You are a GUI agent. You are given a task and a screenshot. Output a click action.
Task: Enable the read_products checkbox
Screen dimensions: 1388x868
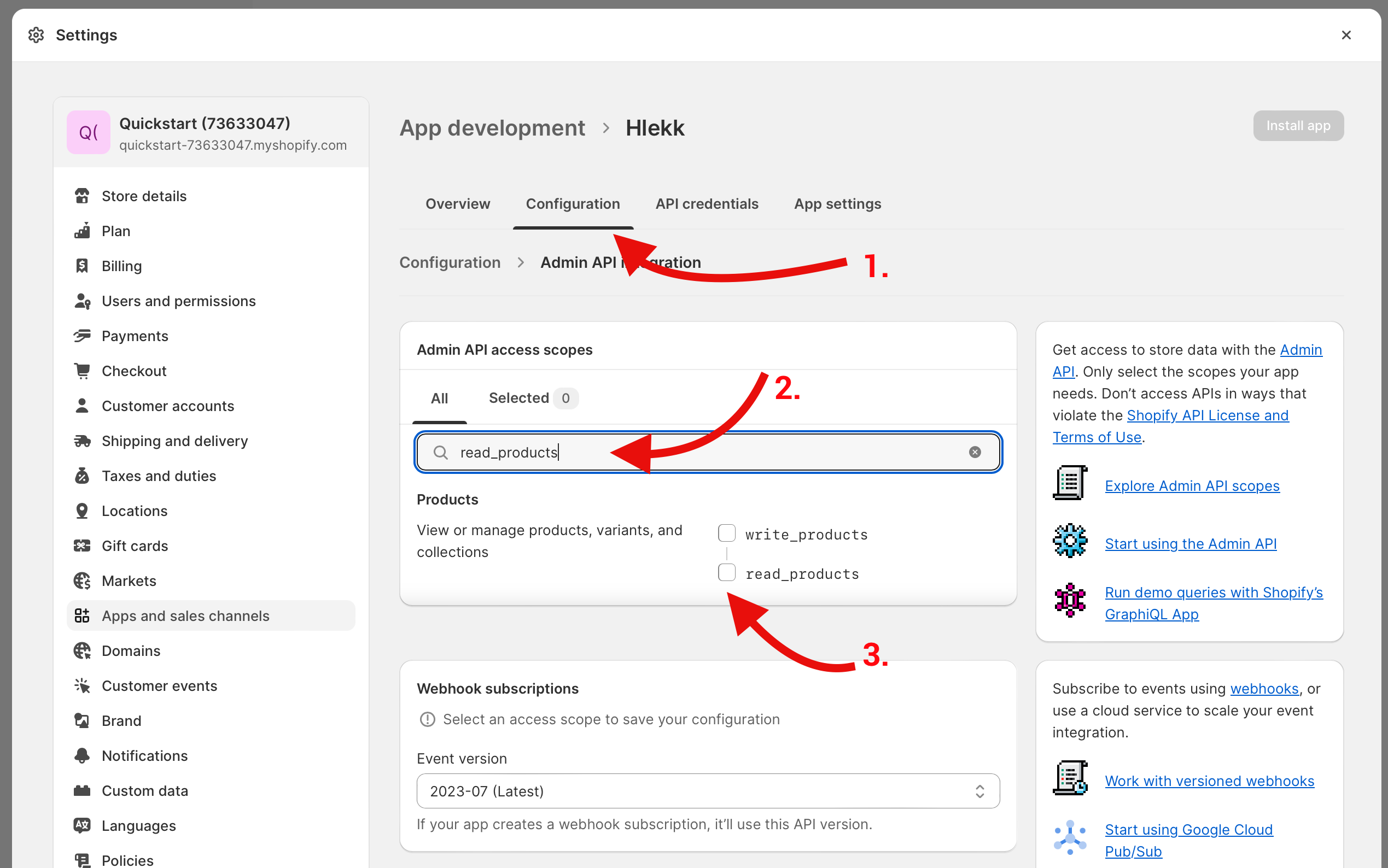(x=726, y=573)
